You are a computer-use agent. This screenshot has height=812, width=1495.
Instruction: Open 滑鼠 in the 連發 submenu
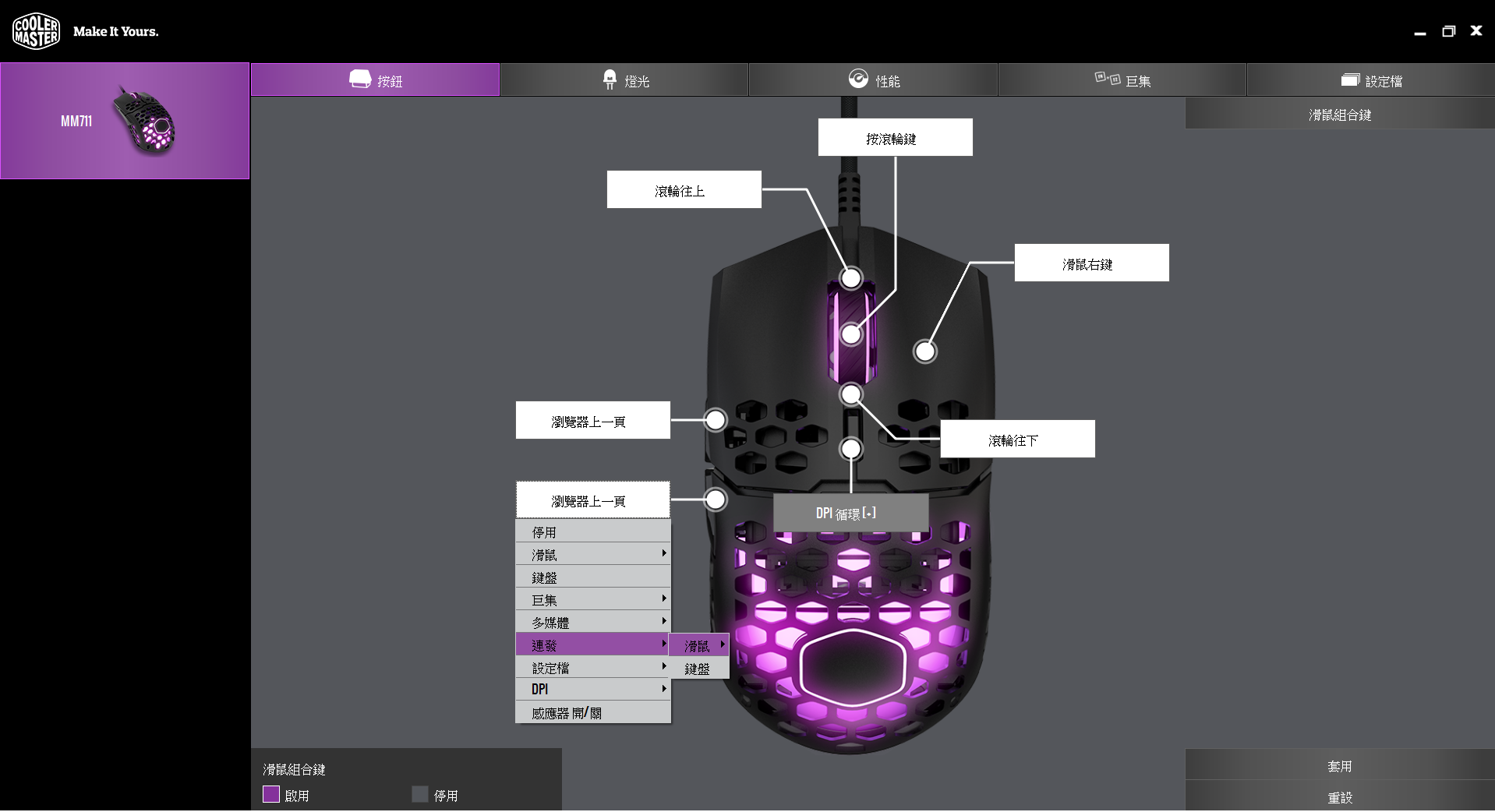[700, 645]
